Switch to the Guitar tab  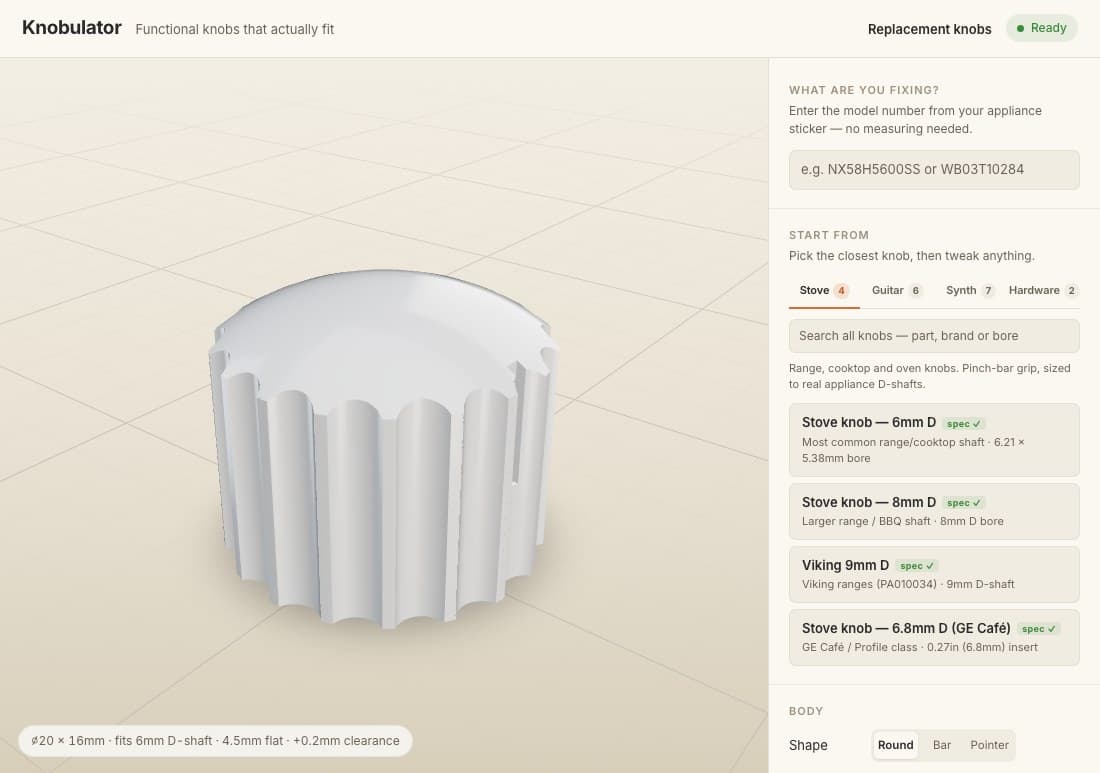point(897,290)
